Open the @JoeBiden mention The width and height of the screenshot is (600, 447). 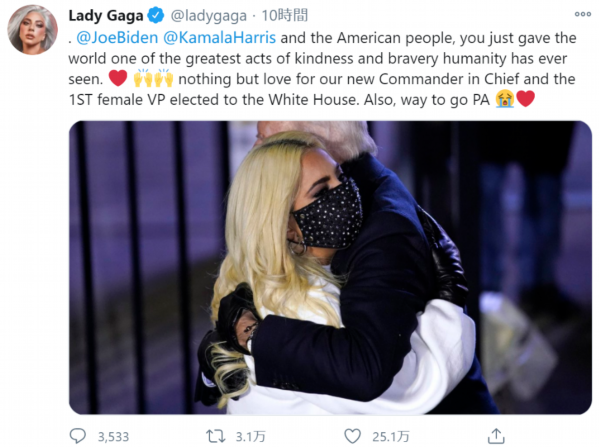click(x=117, y=38)
